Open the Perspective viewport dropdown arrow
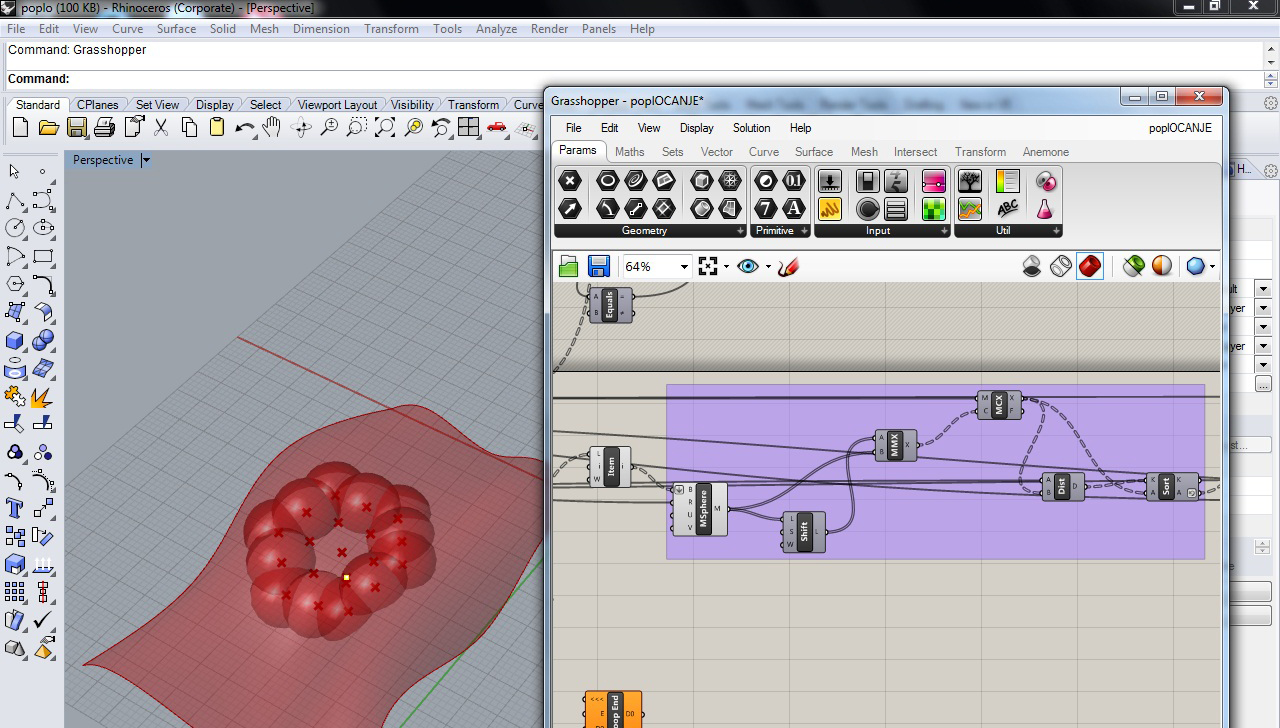The image size is (1280, 728). click(x=146, y=160)
